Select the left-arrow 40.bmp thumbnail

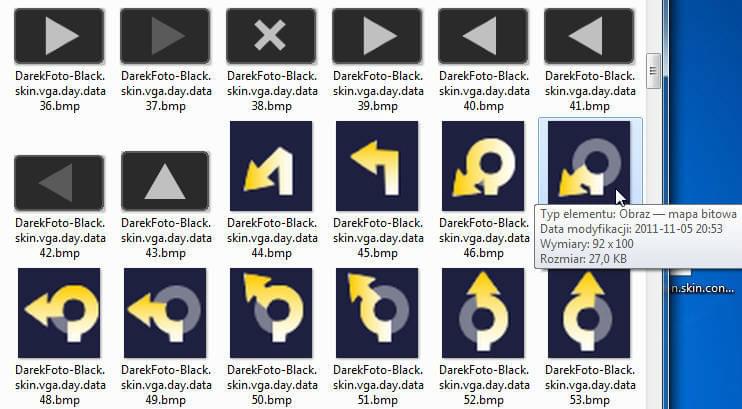click(483, 36)
